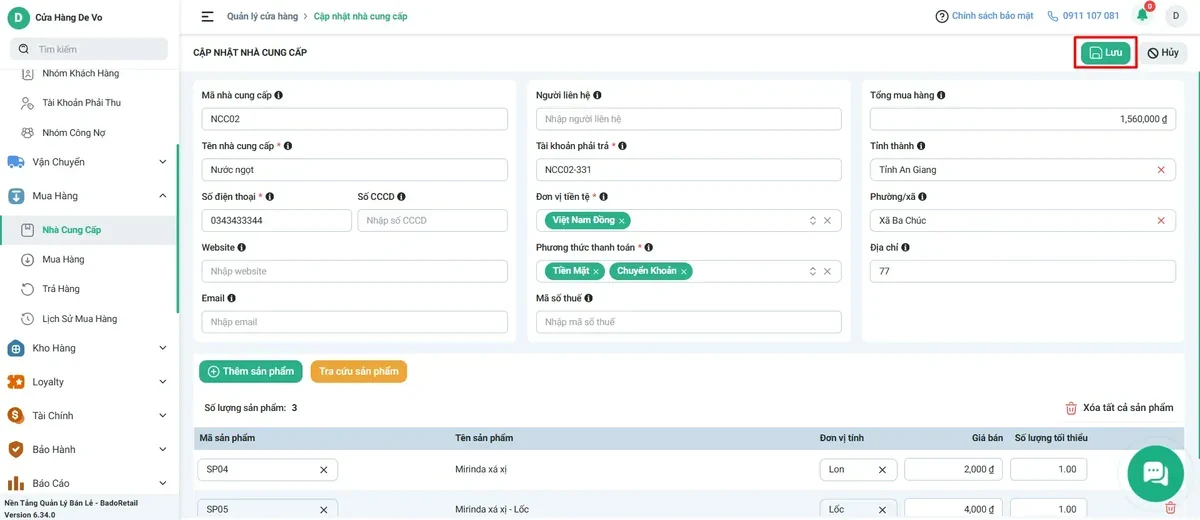Screen dimensions: 1200x520
Task: Open the notification bell icon
Action: click(1142, 15)
